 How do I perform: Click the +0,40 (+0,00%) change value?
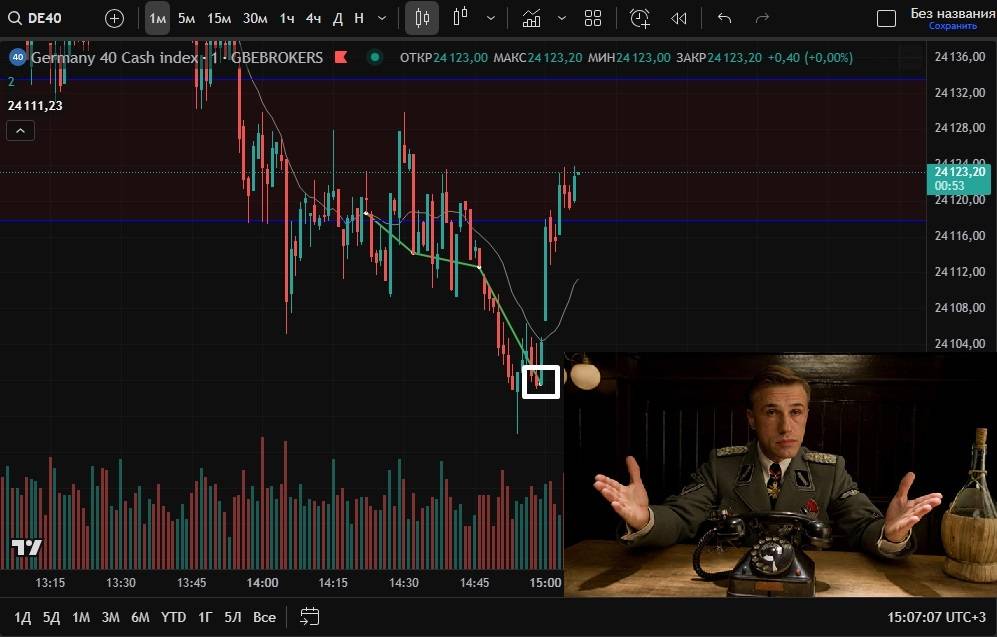[x=810, y=58]
